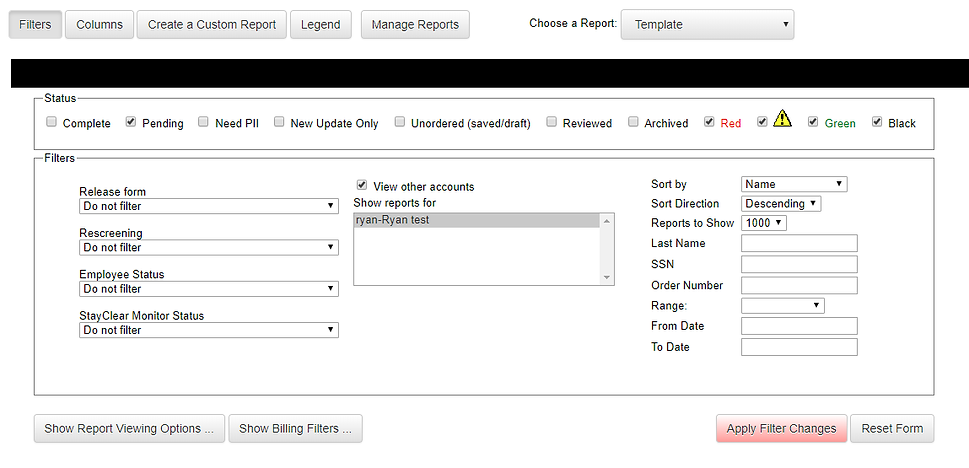
Task: Switch to the Columns tab
Action: point(99,25)
